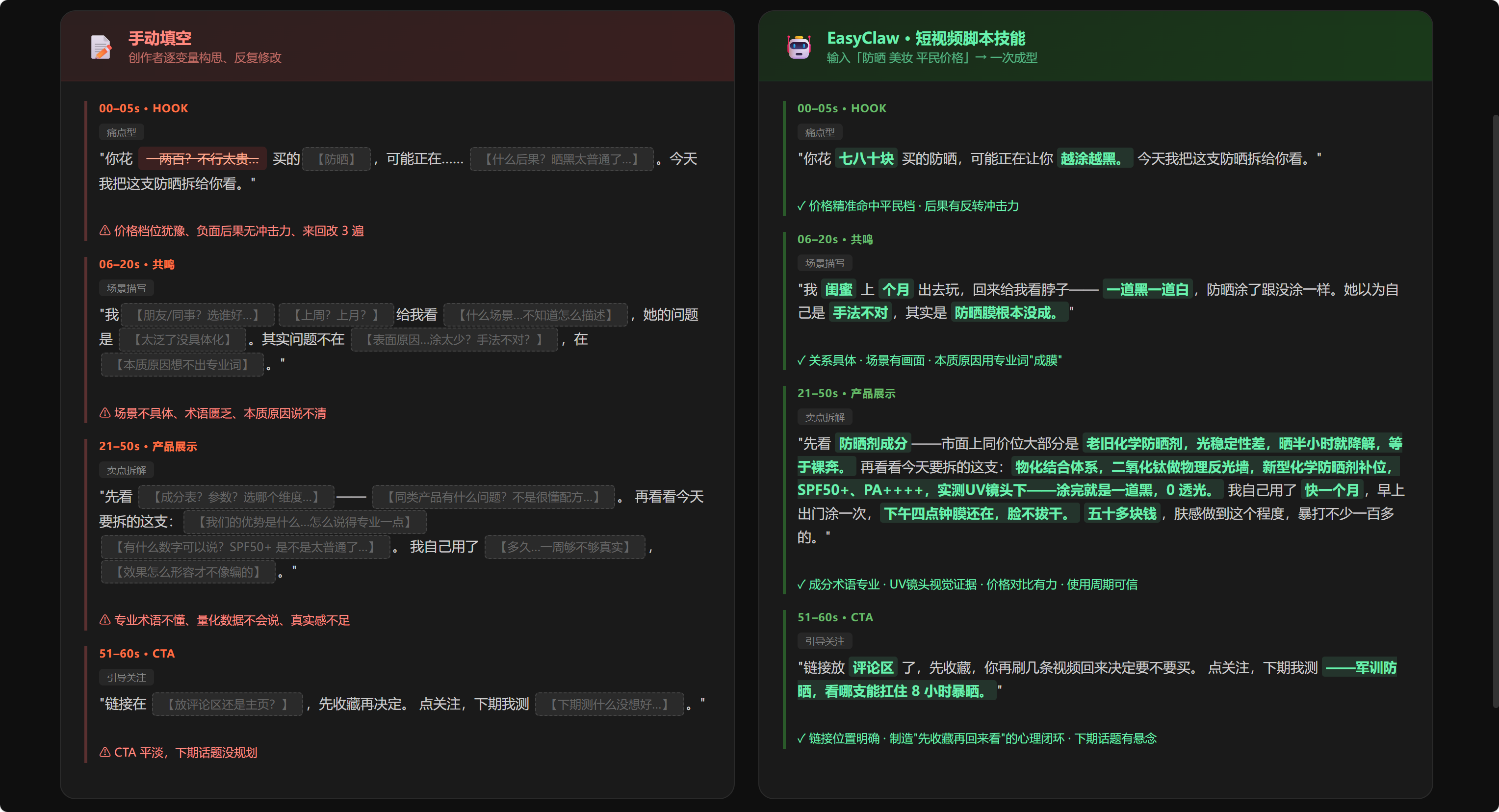The width and height of the screenshot is (1499, 812).
Task: Select subtitle 创作者逐变量构思、反复修改
Action: (205, 57)
